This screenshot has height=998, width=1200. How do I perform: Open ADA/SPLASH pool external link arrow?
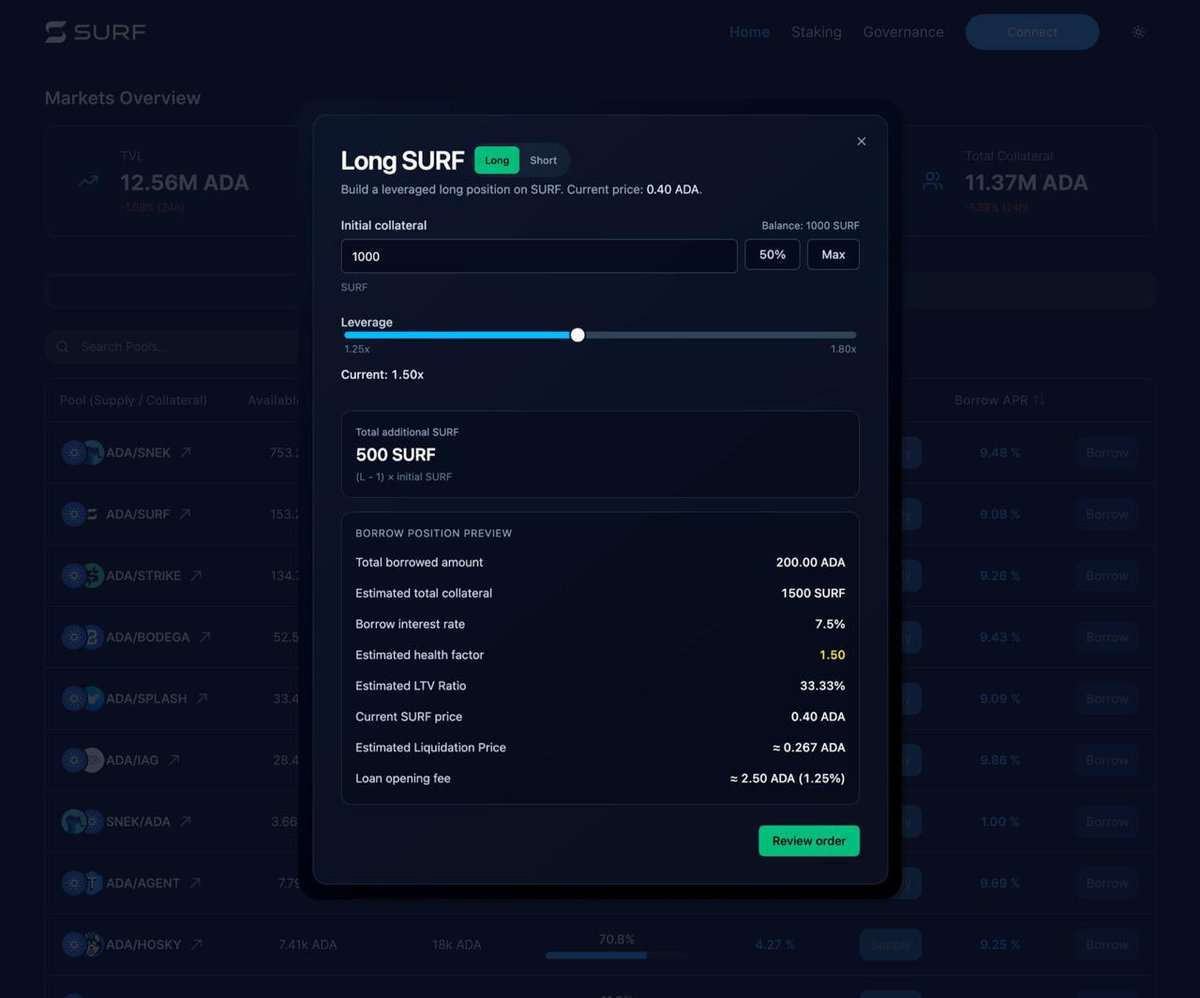click(201, 699)
